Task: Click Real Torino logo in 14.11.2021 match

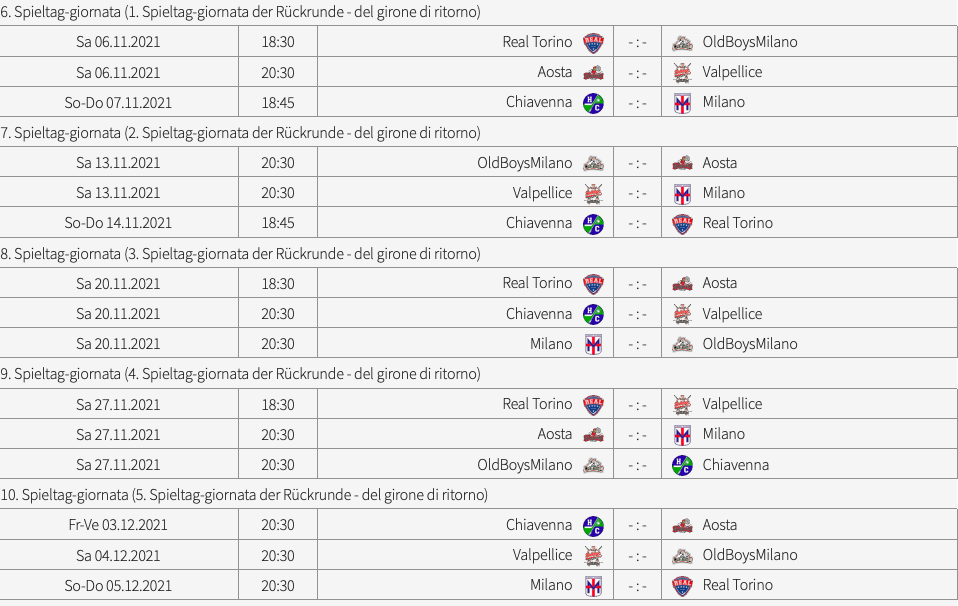Action: coord(682,224)
